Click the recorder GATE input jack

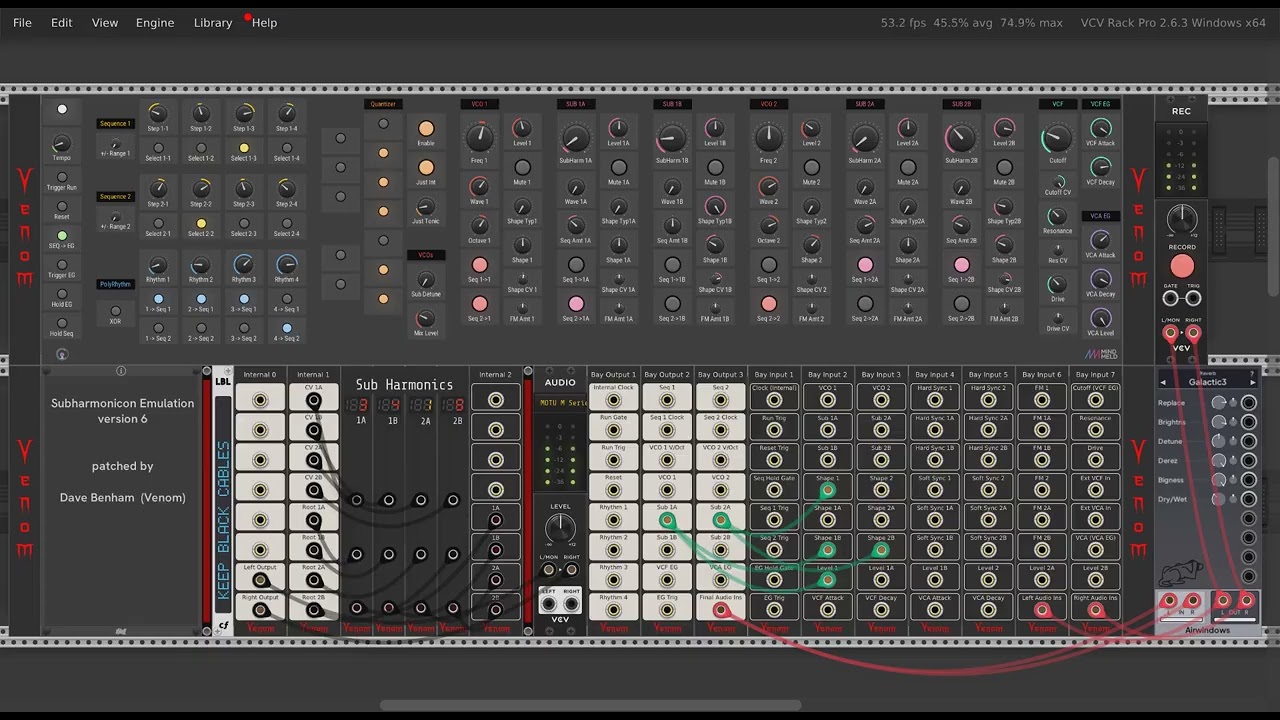(x=1171, y=298)
